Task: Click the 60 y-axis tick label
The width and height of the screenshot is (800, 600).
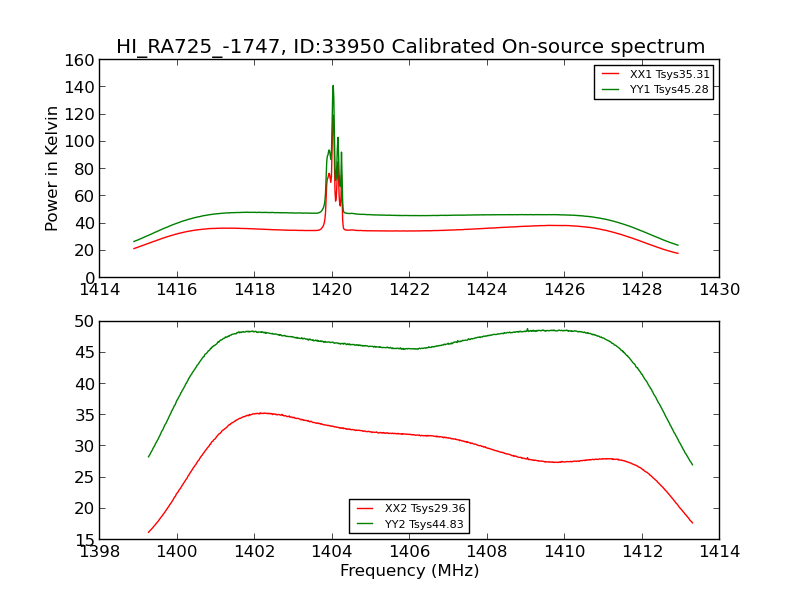Action: [x=85, y=196]
